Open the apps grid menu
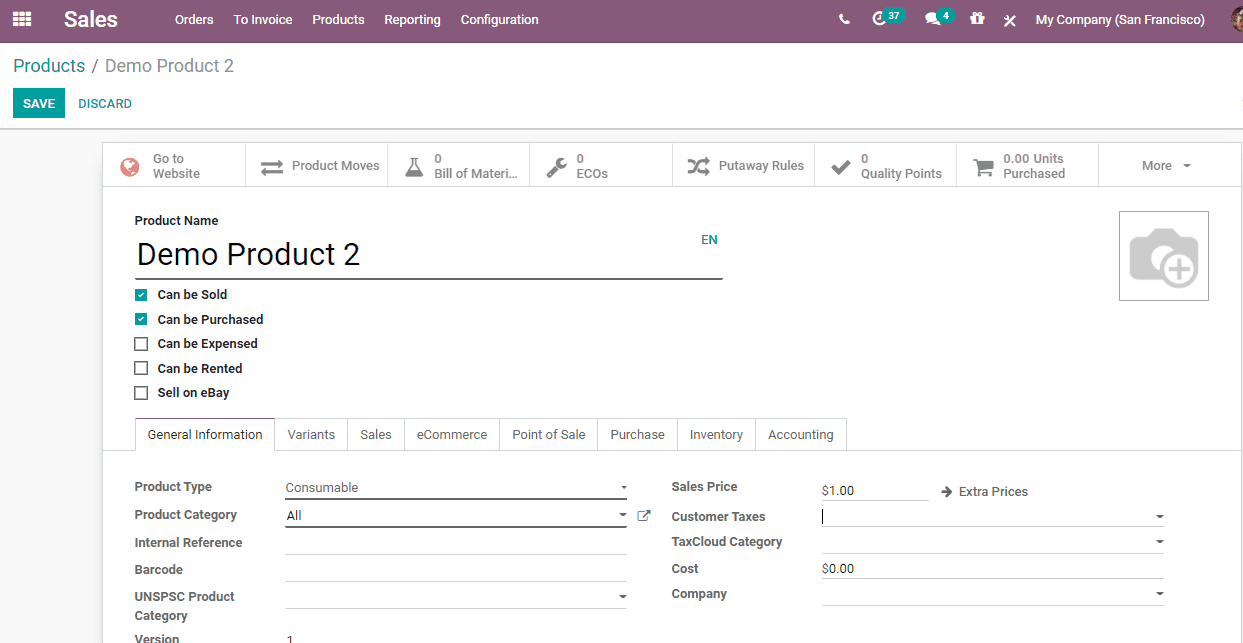Image resolution: width=1243 pixels, height=643 pixels. point(22,19)
